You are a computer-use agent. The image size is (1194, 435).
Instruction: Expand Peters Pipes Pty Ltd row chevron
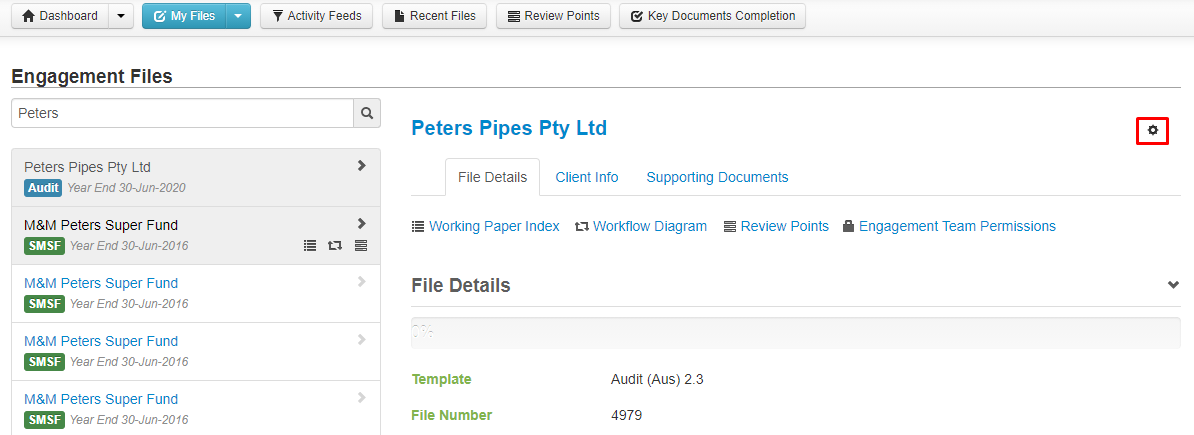click(x=362, y=165)
